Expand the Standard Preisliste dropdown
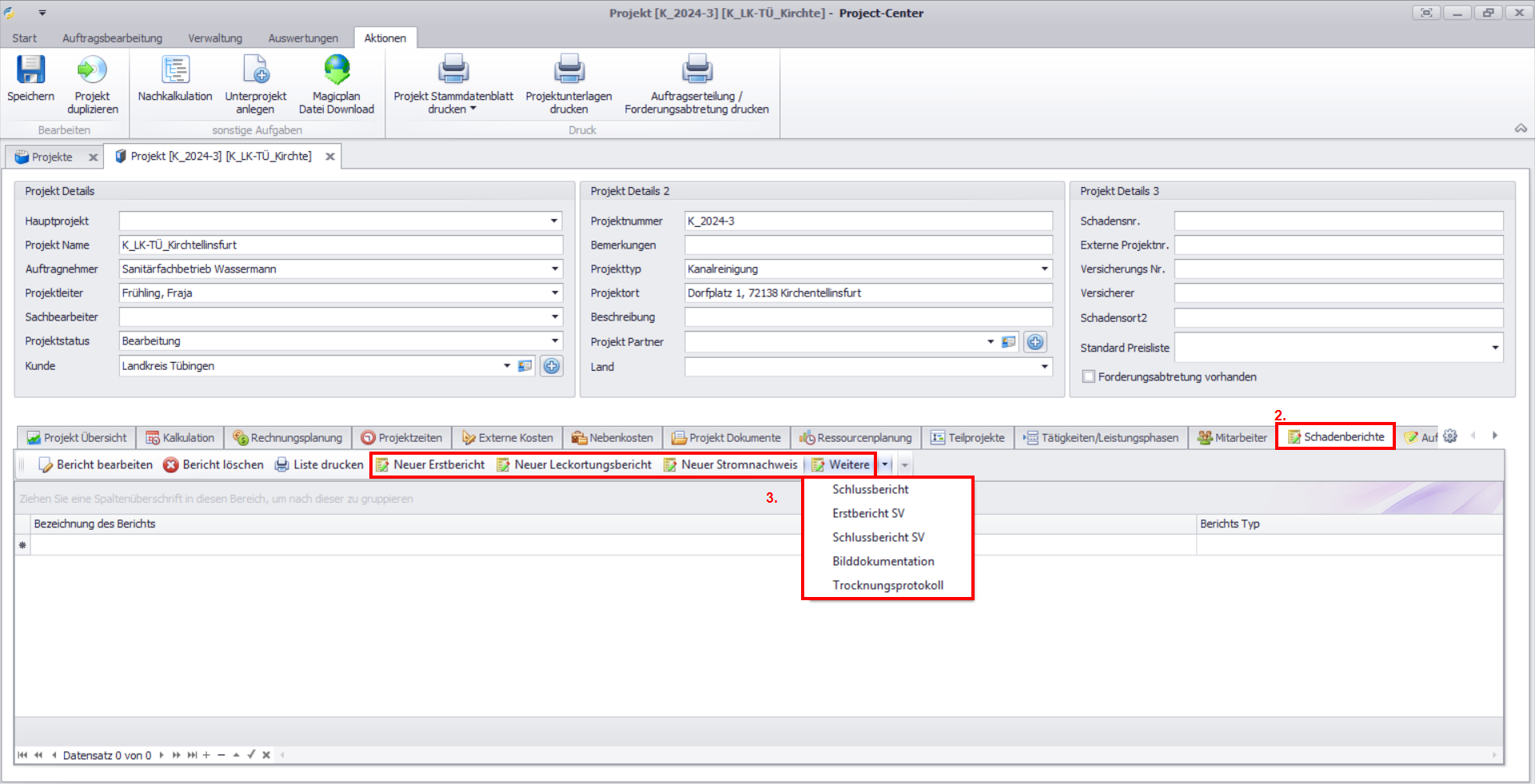This screenshot has height=784, width=1535. tap(1494, 348)
